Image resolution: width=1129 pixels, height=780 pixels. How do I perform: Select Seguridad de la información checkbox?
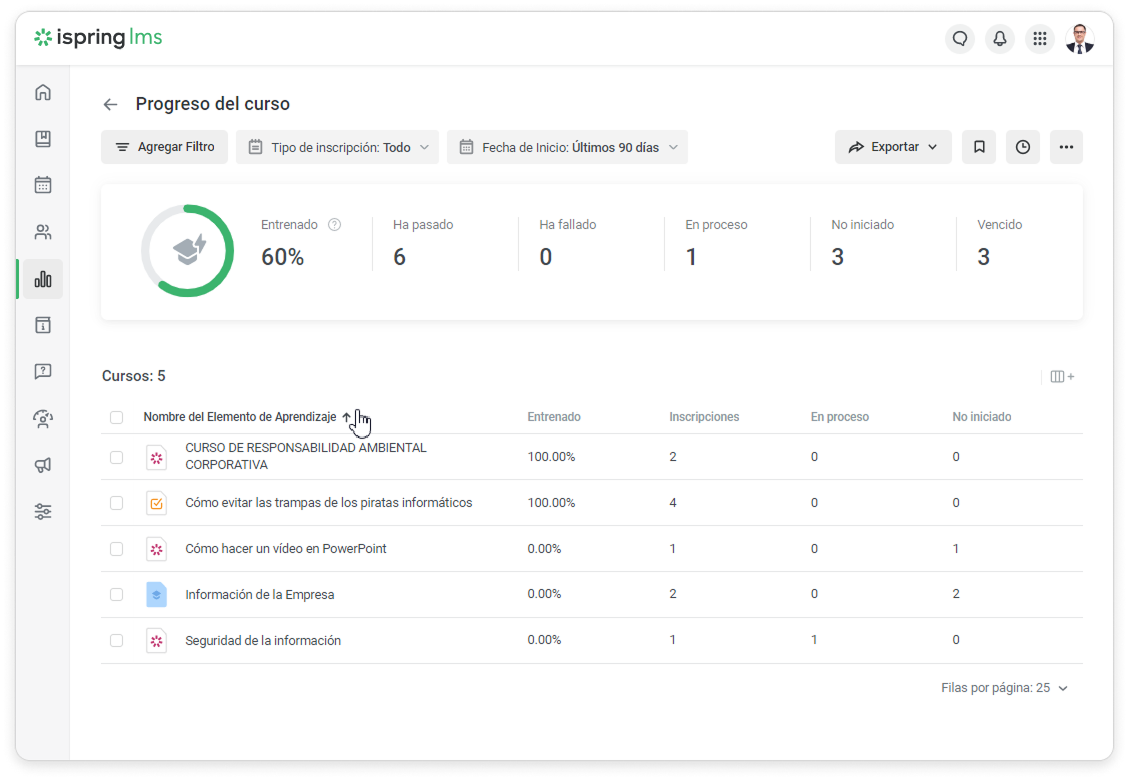pyautogui.click(x=117, y=641)
